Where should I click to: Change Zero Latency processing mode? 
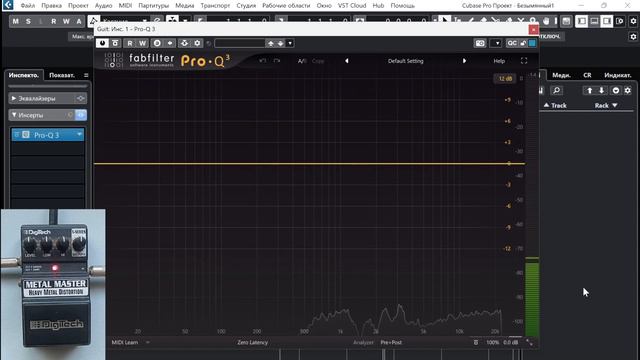(x=253, y=342)
